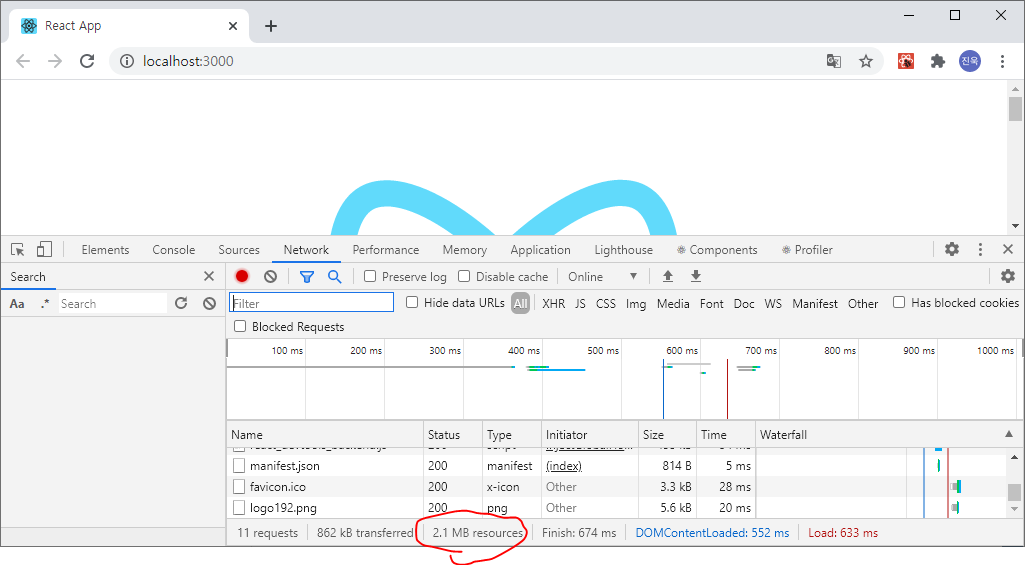This screenshot has height=565, width=1025.
Task: Activate the inspect element picker
Action: click(x=18, y=250)
